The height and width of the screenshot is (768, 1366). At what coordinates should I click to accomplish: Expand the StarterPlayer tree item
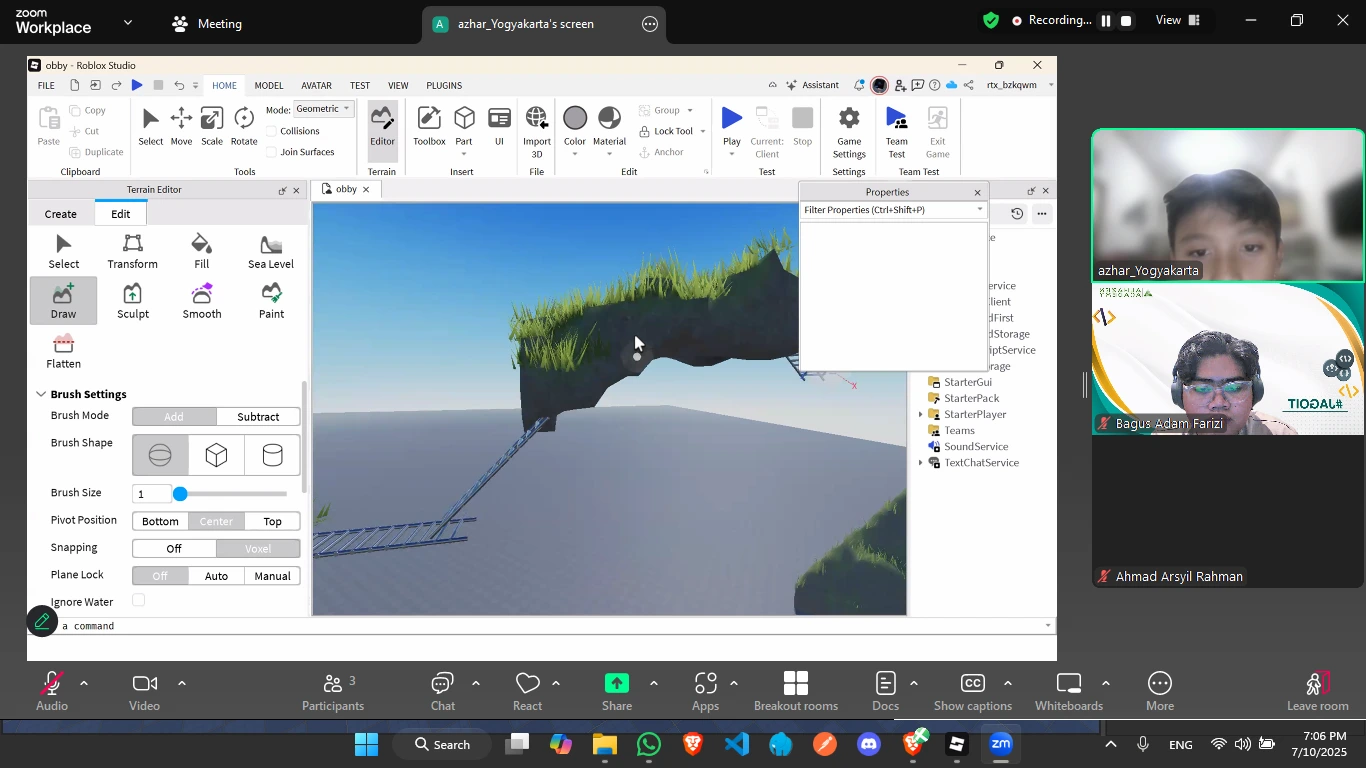(x=921, y=414)
